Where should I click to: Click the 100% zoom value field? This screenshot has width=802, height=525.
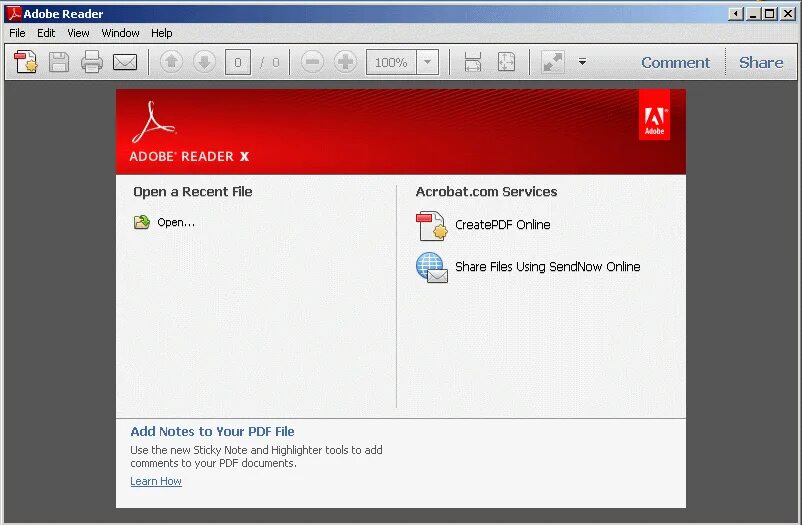coord(391,62)
